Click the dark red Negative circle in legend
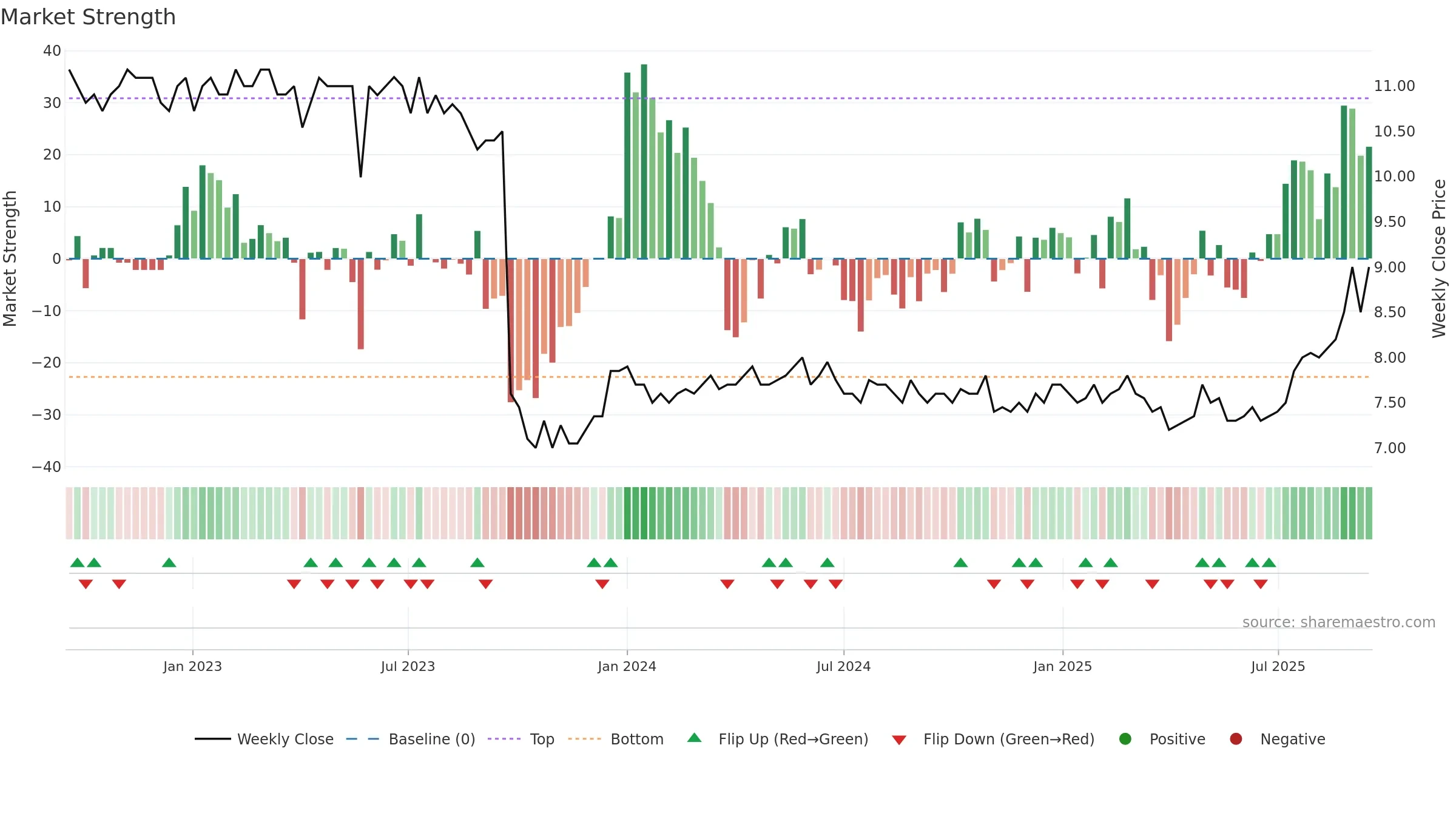This screenshot has height=819, width=1456. pyautogui.click(x=1236, y=739)
